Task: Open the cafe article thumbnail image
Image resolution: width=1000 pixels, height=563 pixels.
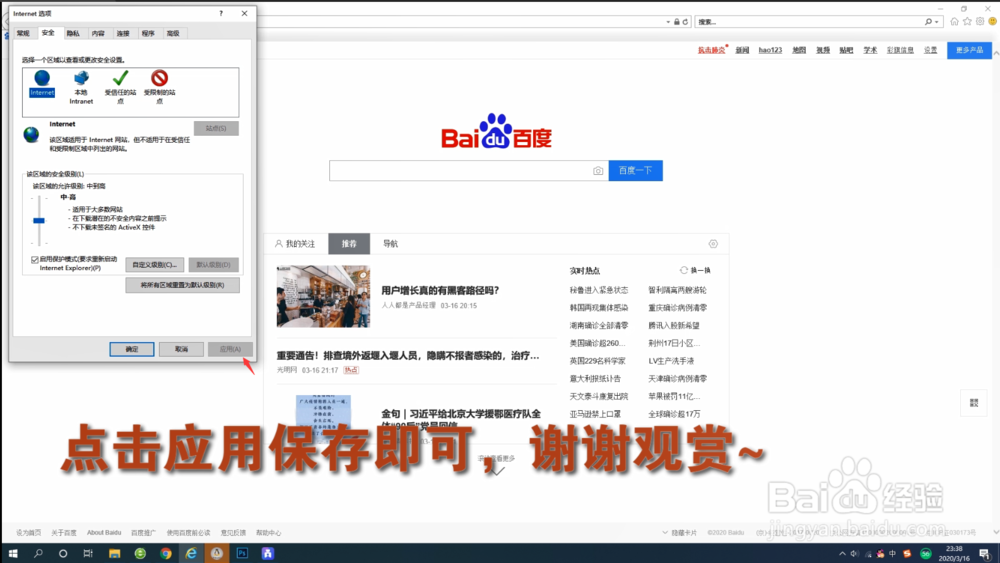Action: coord(323,296)
